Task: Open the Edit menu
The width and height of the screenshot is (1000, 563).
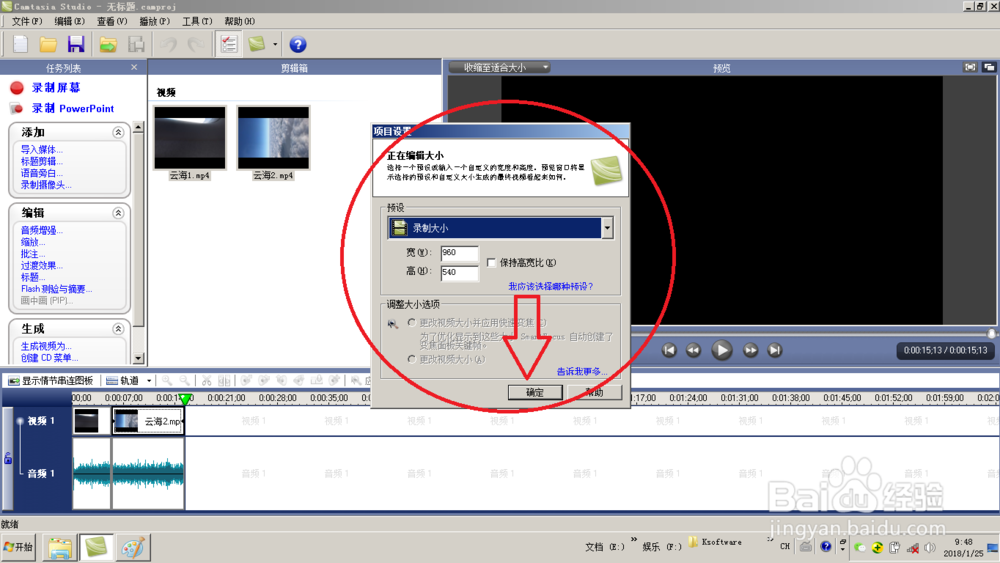Action: 70,21
